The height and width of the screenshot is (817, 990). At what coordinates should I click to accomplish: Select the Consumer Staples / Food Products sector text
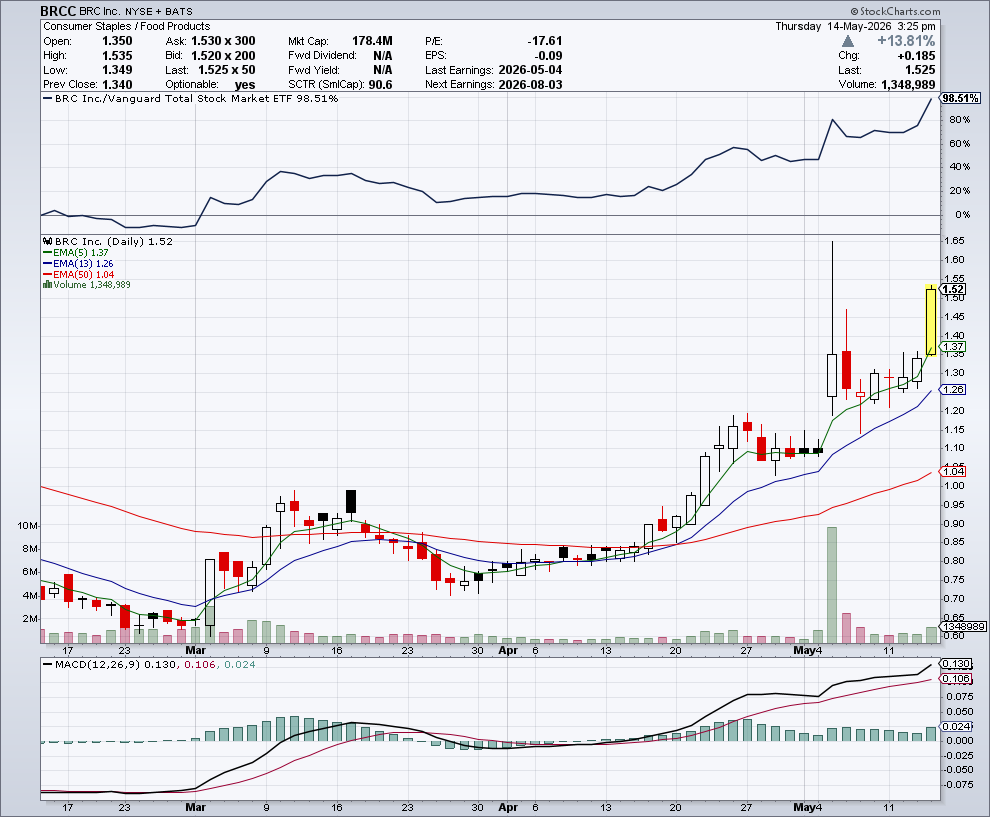point(126,27)
